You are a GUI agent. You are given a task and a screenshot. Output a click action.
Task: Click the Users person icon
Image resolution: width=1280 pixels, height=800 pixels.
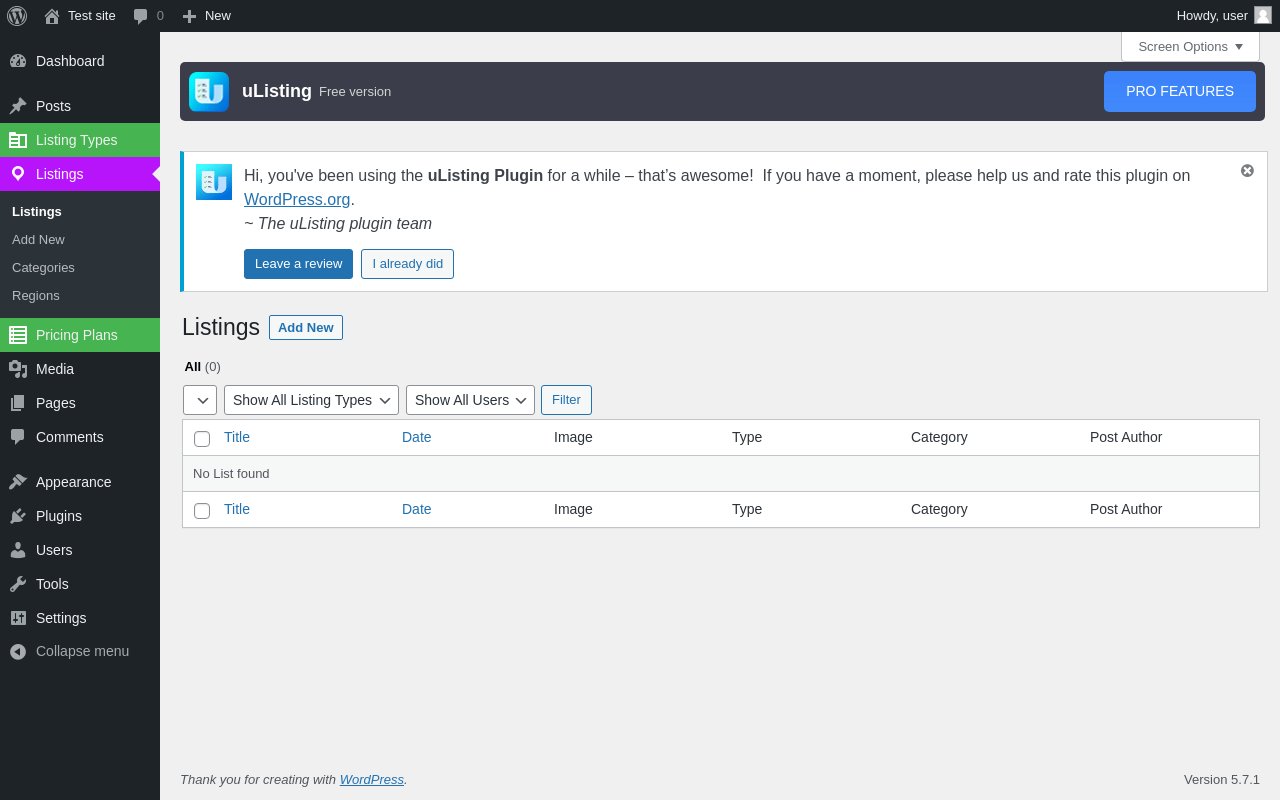[x=18, y=550]
